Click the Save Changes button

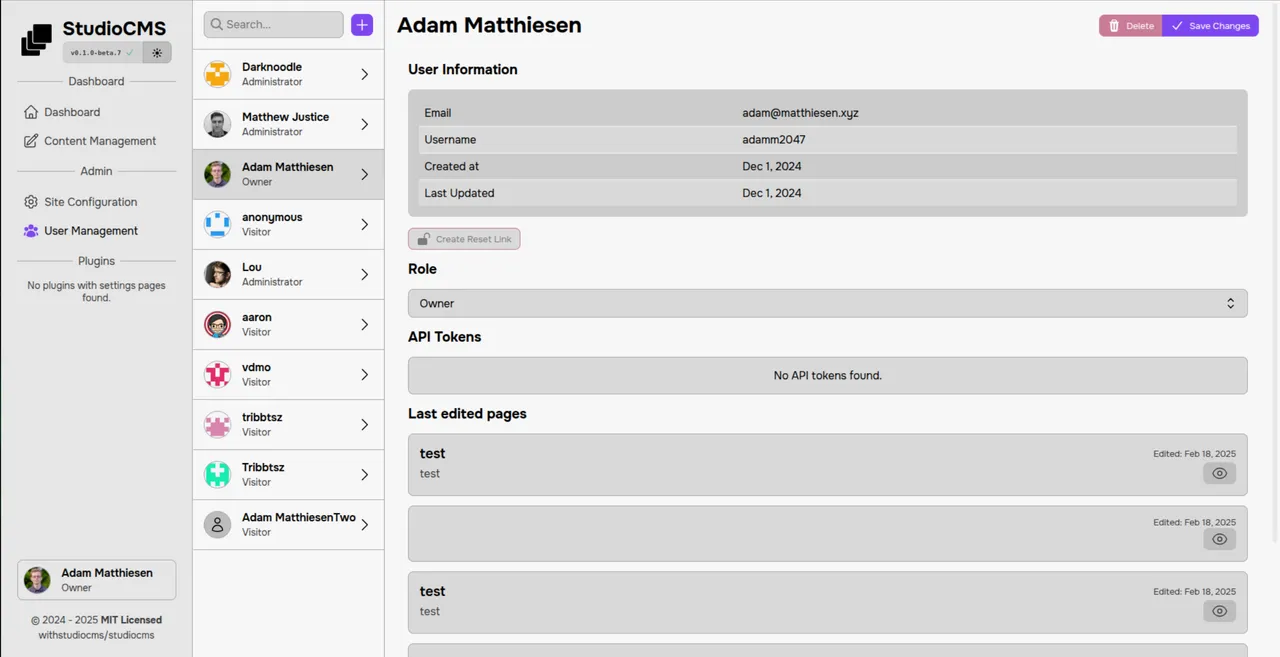tap(1210, 25)
